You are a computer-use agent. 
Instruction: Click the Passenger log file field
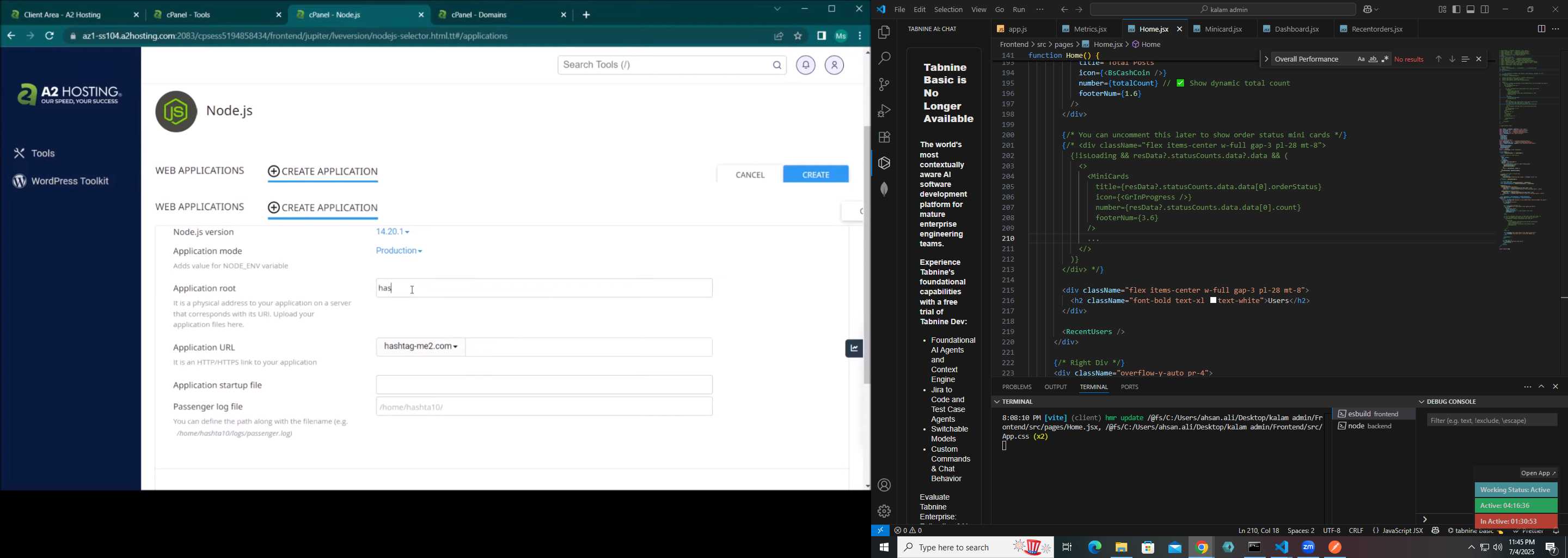544,407
